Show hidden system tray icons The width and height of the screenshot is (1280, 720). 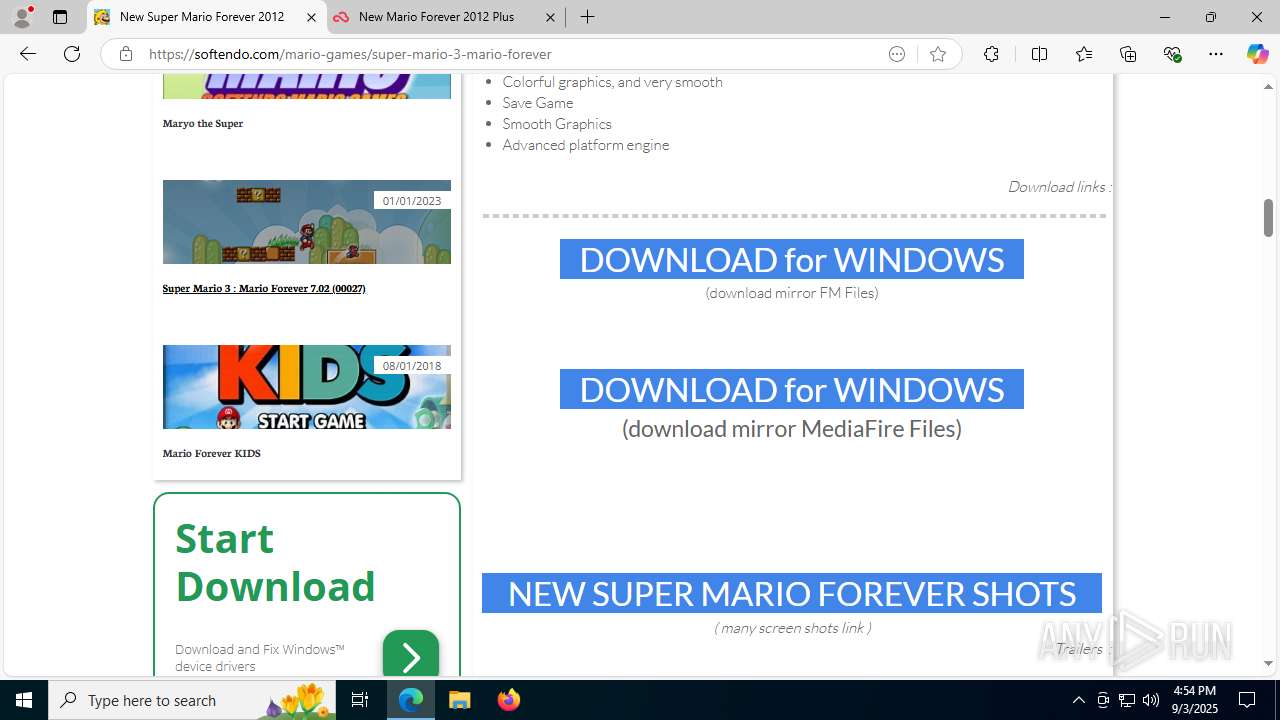point(1078,700)
